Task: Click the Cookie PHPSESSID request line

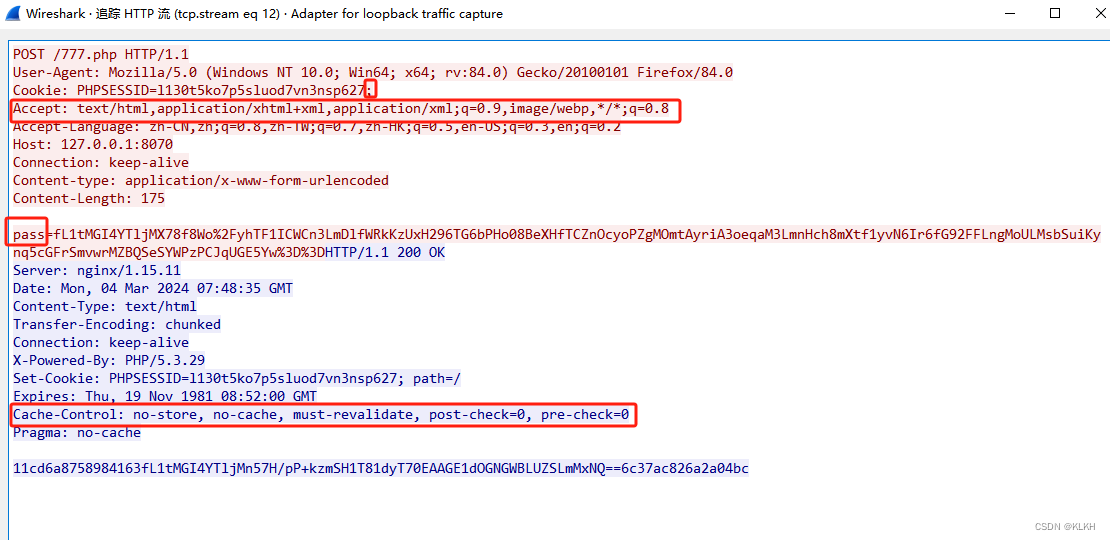Action: 192,90
